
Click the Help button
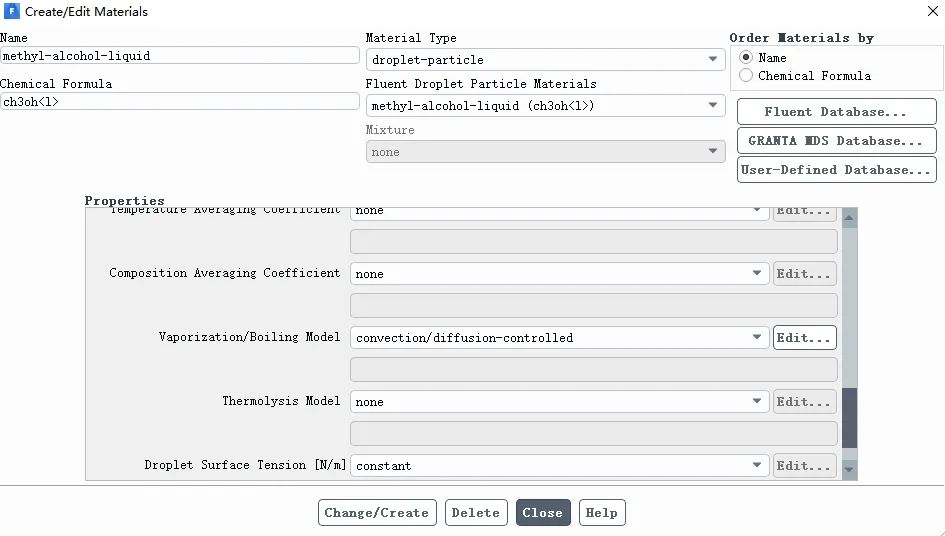[601, 513]
